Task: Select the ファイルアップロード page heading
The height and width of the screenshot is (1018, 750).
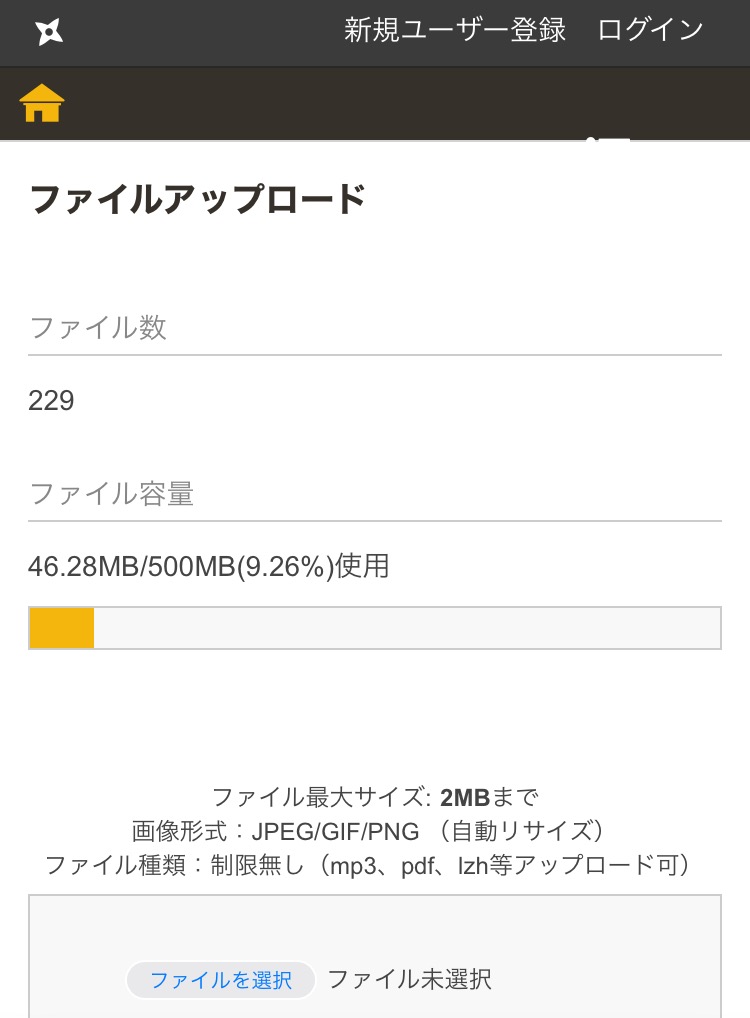Action: pyautogui.click(x=198, y=199)
